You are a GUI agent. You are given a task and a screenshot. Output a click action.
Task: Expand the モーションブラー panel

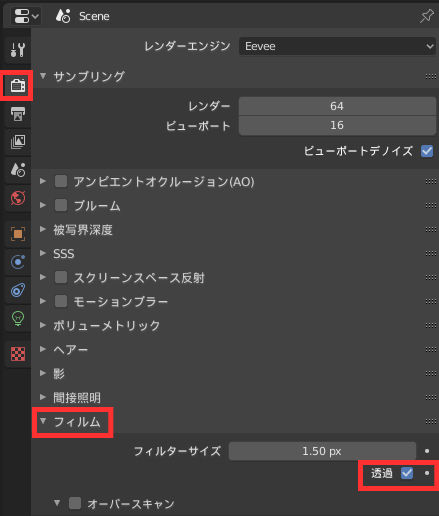(x=43, y=301)
